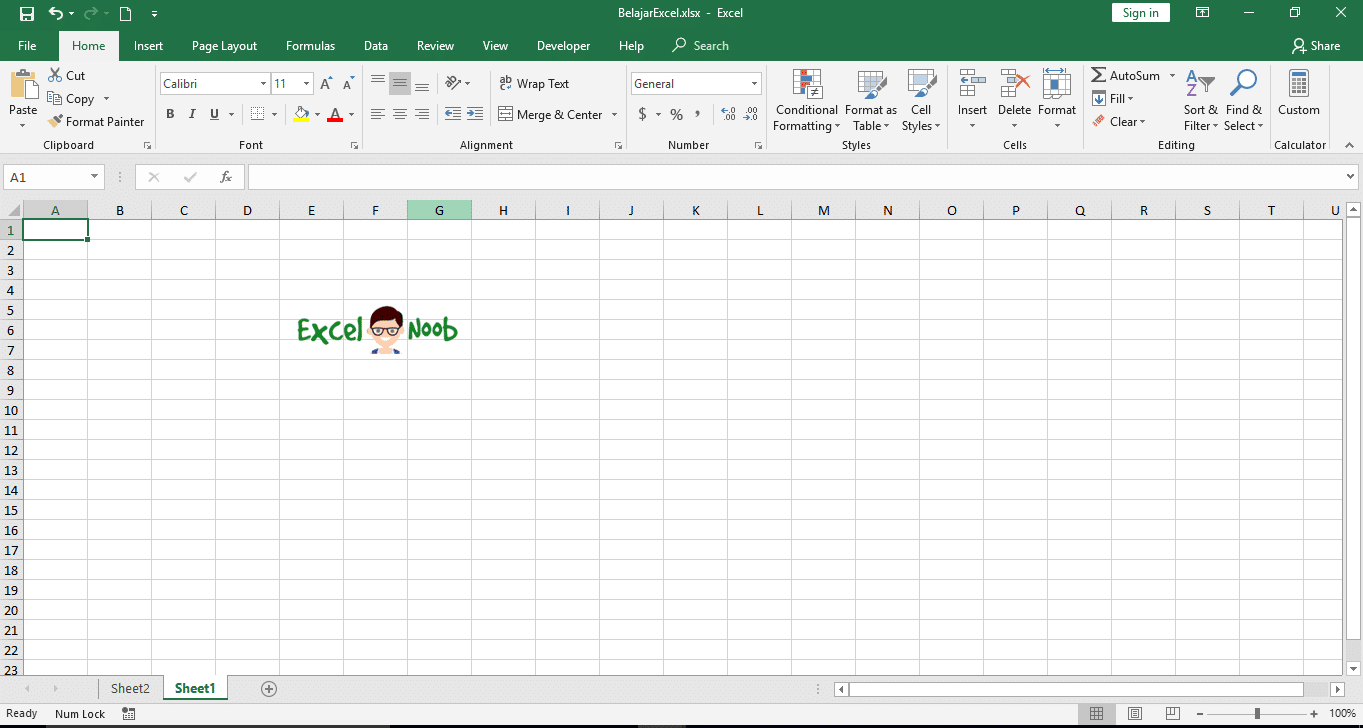Click the Sign in button
Image resolution: width=1363 pixels, height=728 pixels.
tap(1140, 12)
